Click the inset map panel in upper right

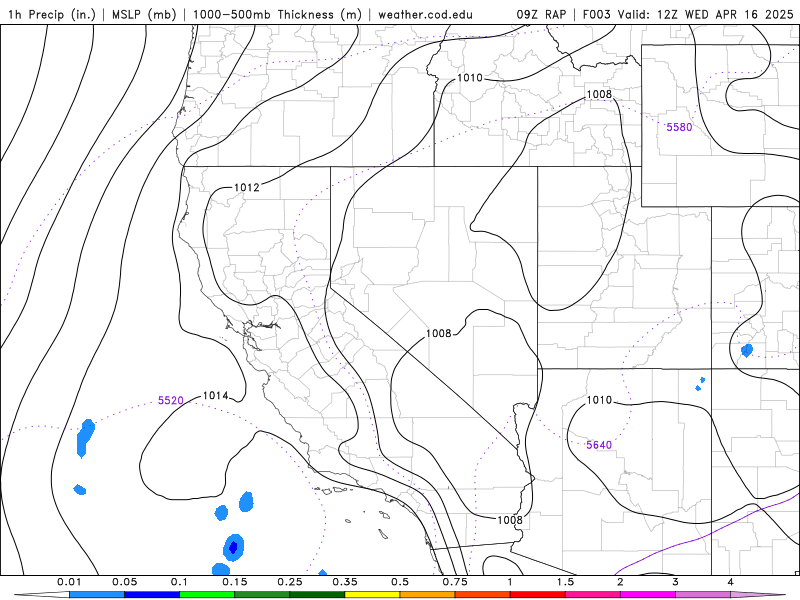coord(720,126)
